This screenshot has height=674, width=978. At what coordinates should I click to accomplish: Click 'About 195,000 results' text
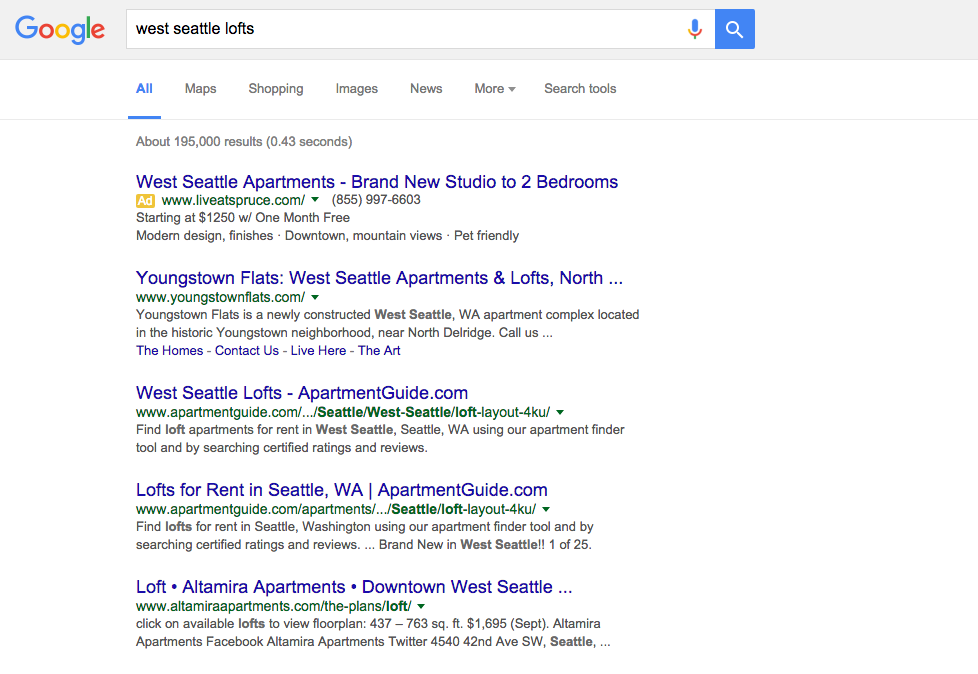point(244,142)
